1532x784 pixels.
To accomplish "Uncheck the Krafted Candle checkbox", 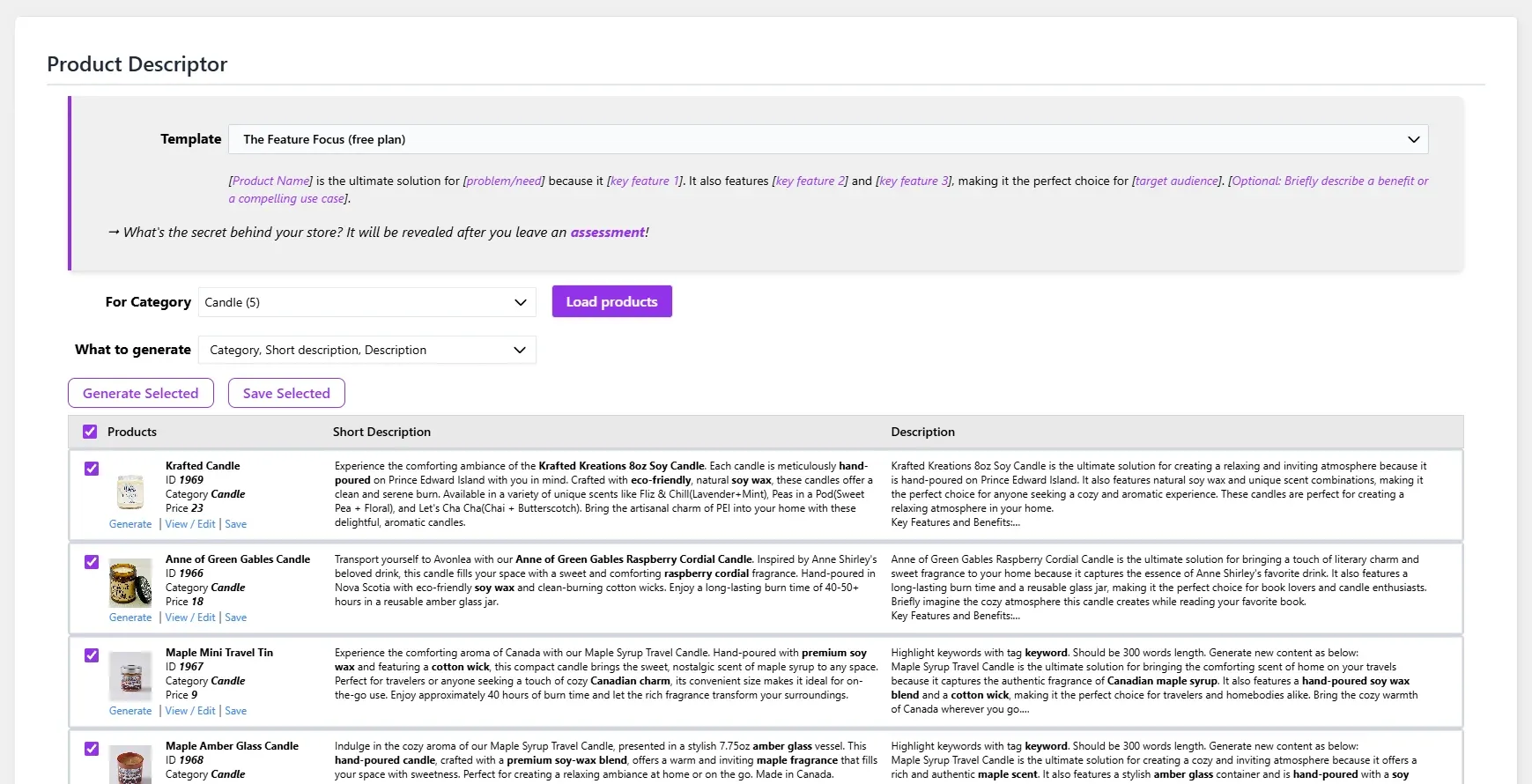I will pos(92,469).
